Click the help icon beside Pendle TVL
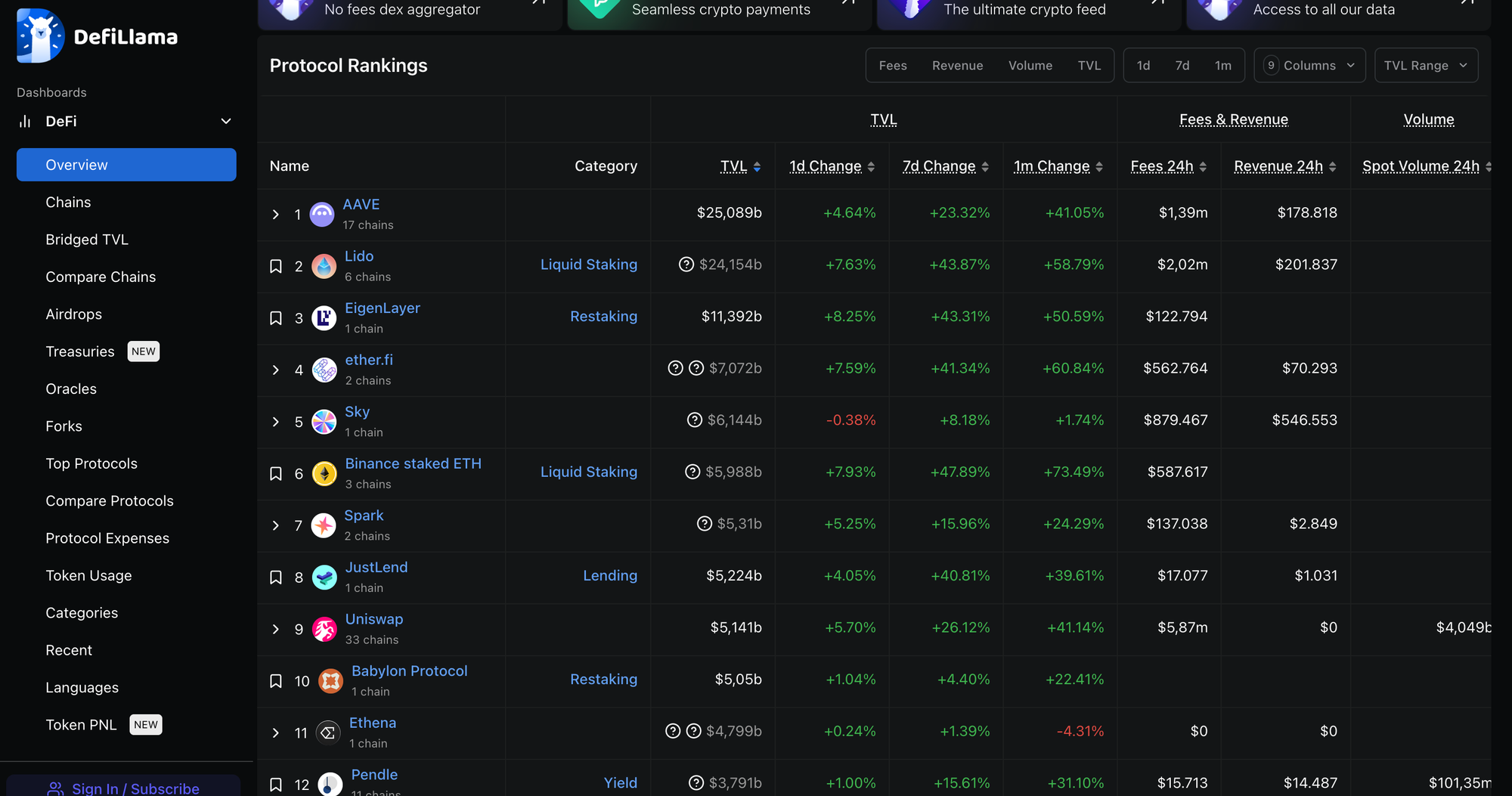This screenshot has width=1512, height=796. coord(696,783)
